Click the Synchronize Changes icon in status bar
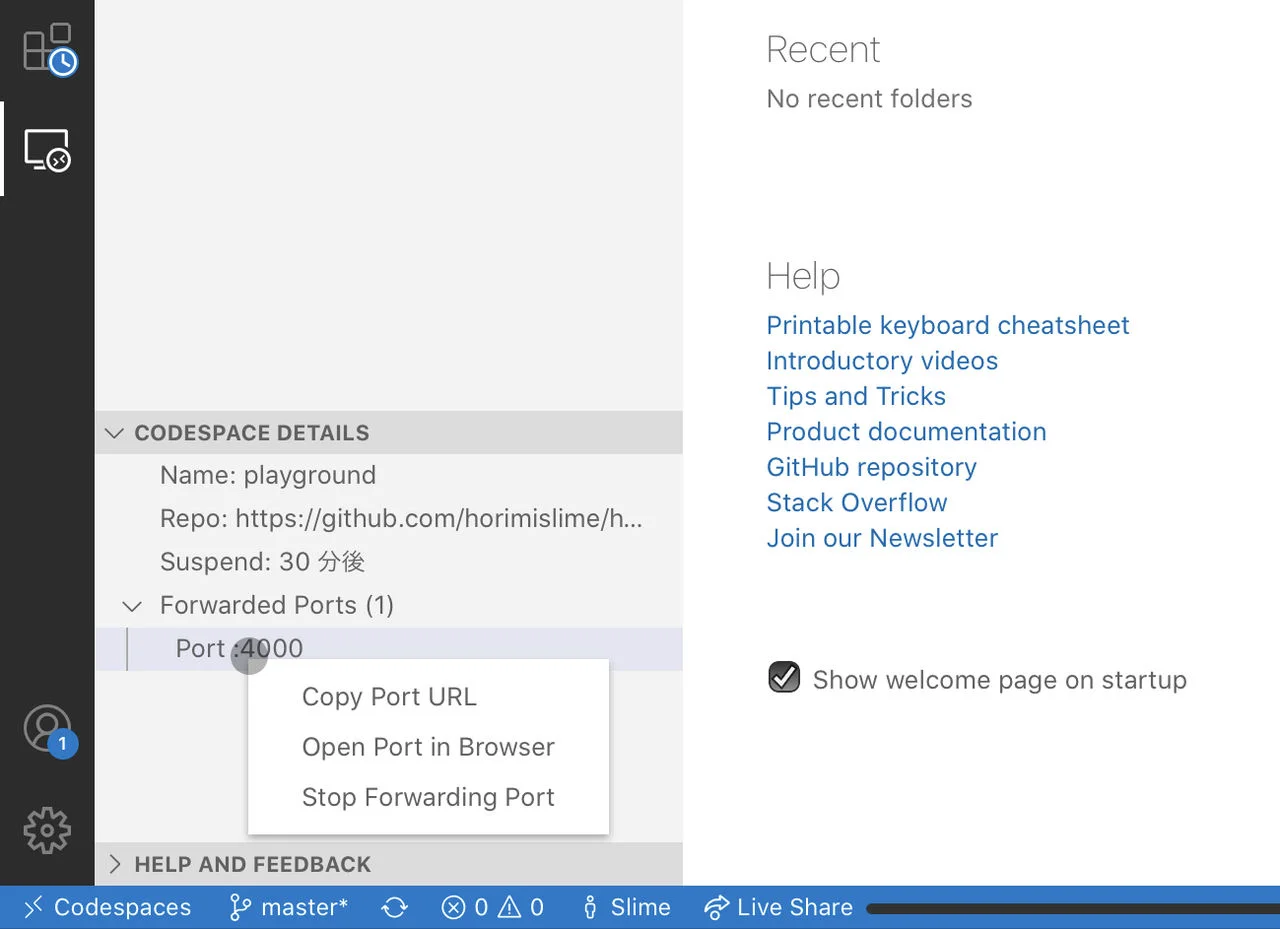 click(395, 907)
